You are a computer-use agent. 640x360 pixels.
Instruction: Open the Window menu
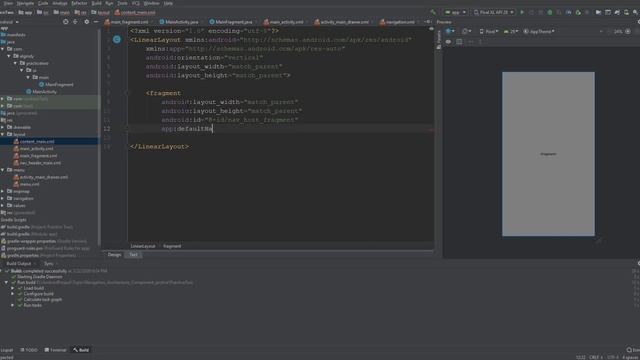click(151, 3)
